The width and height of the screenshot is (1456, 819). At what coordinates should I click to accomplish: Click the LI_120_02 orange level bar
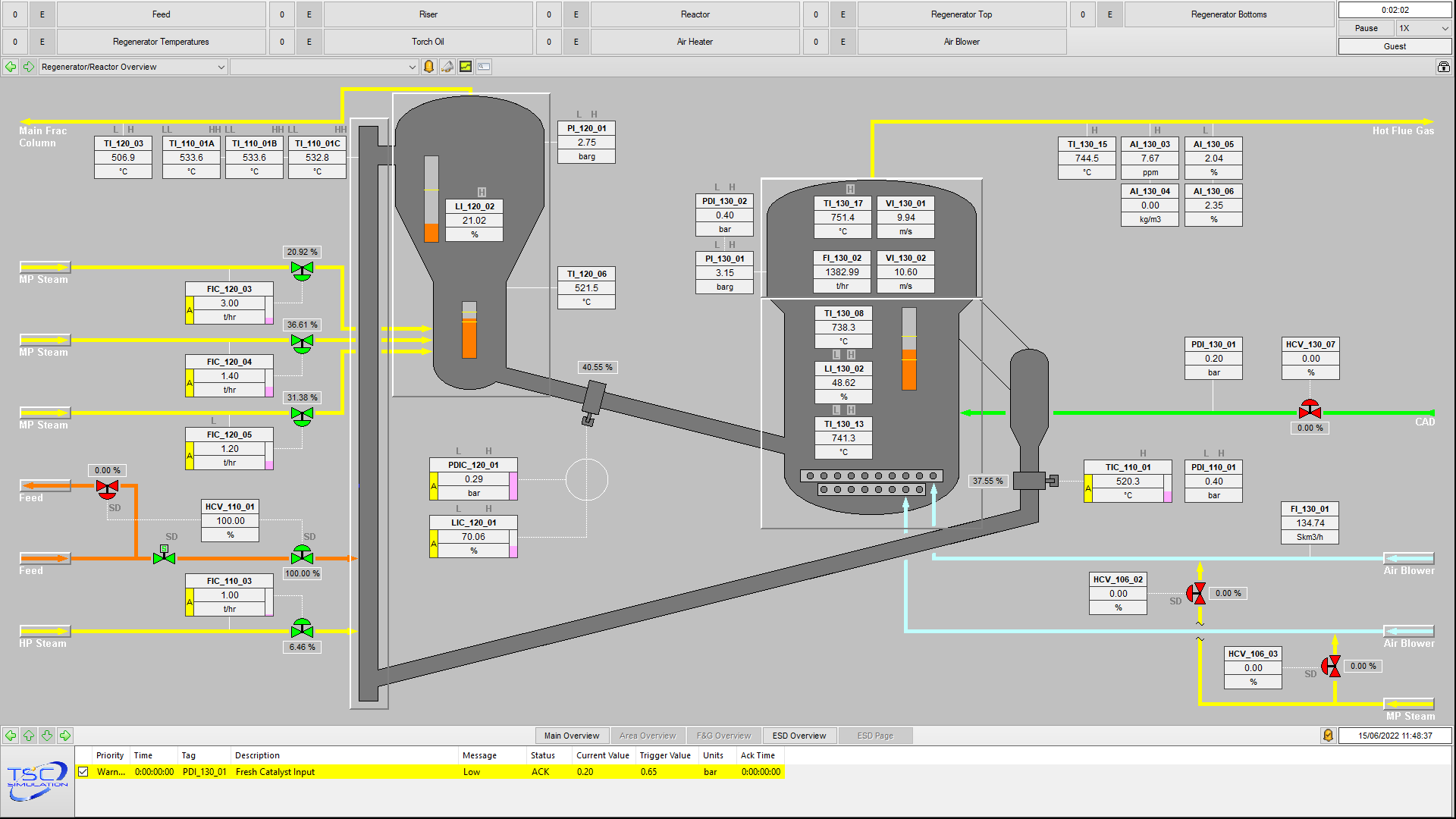(431, 199)
